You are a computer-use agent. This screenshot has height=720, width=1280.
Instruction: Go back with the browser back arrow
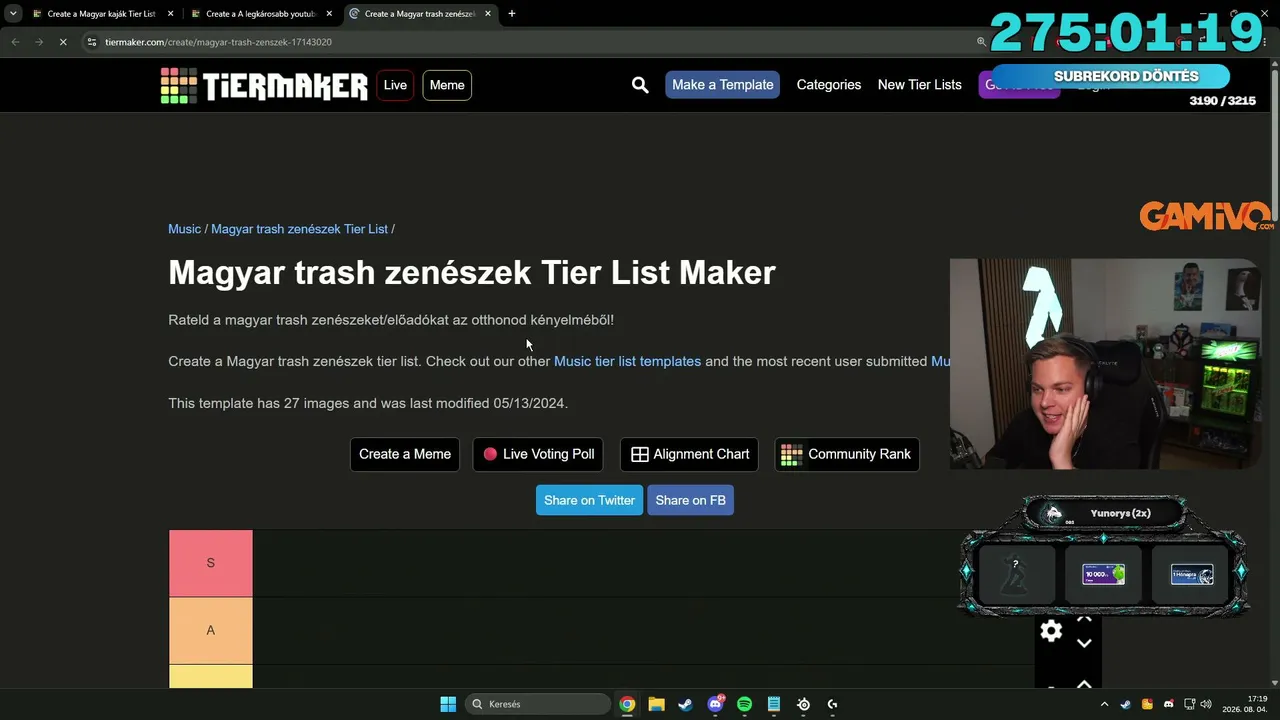pyautogui.click(x=15, y=42)
